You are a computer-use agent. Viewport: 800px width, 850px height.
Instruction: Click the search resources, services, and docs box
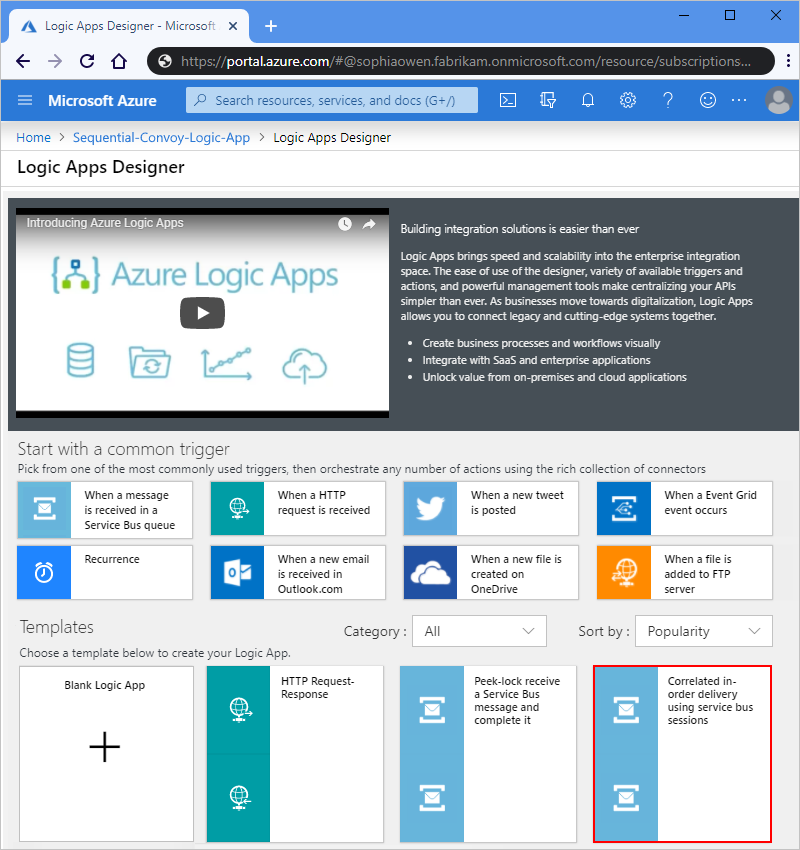(x=332, y=100)
